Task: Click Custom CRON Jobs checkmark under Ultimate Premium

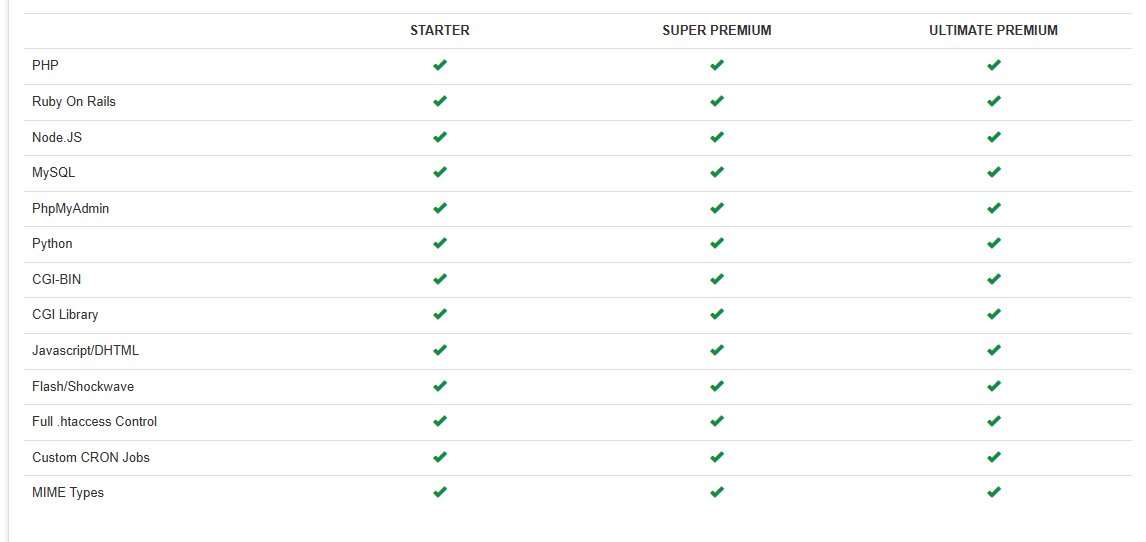Action: pyautogui.click(x=993, y=457)
